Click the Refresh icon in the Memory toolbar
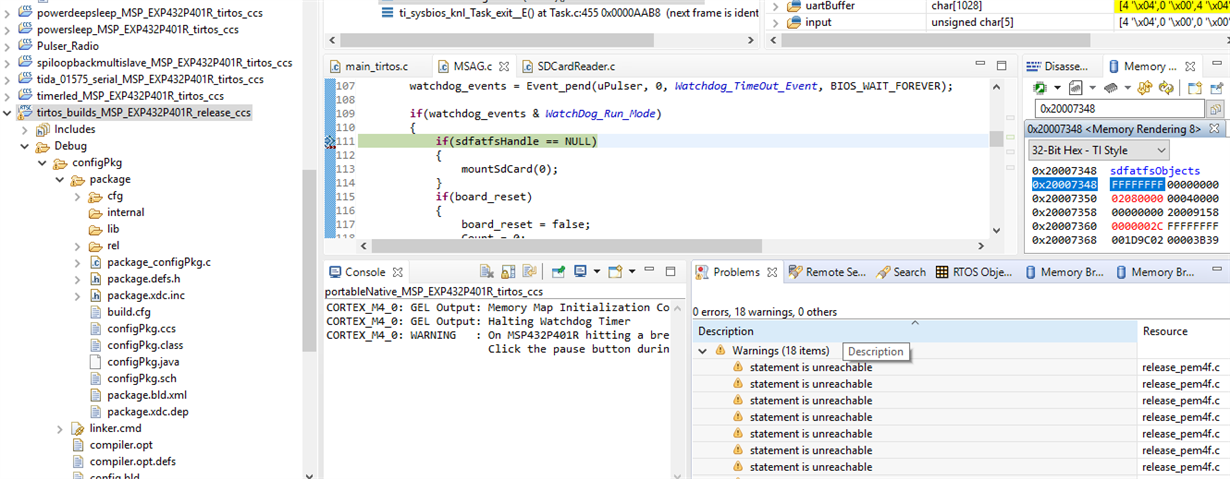1230x479 pixels. pos(1166,88)
